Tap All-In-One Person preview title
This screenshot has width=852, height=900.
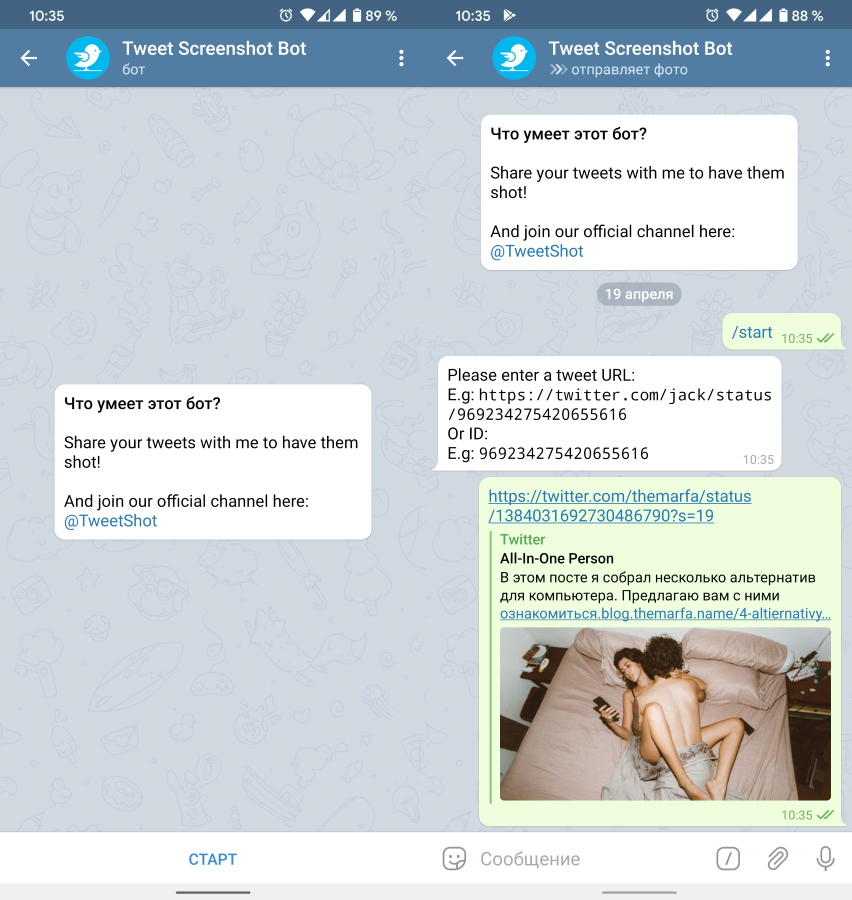pyautogui.click(x=556, y=558)
